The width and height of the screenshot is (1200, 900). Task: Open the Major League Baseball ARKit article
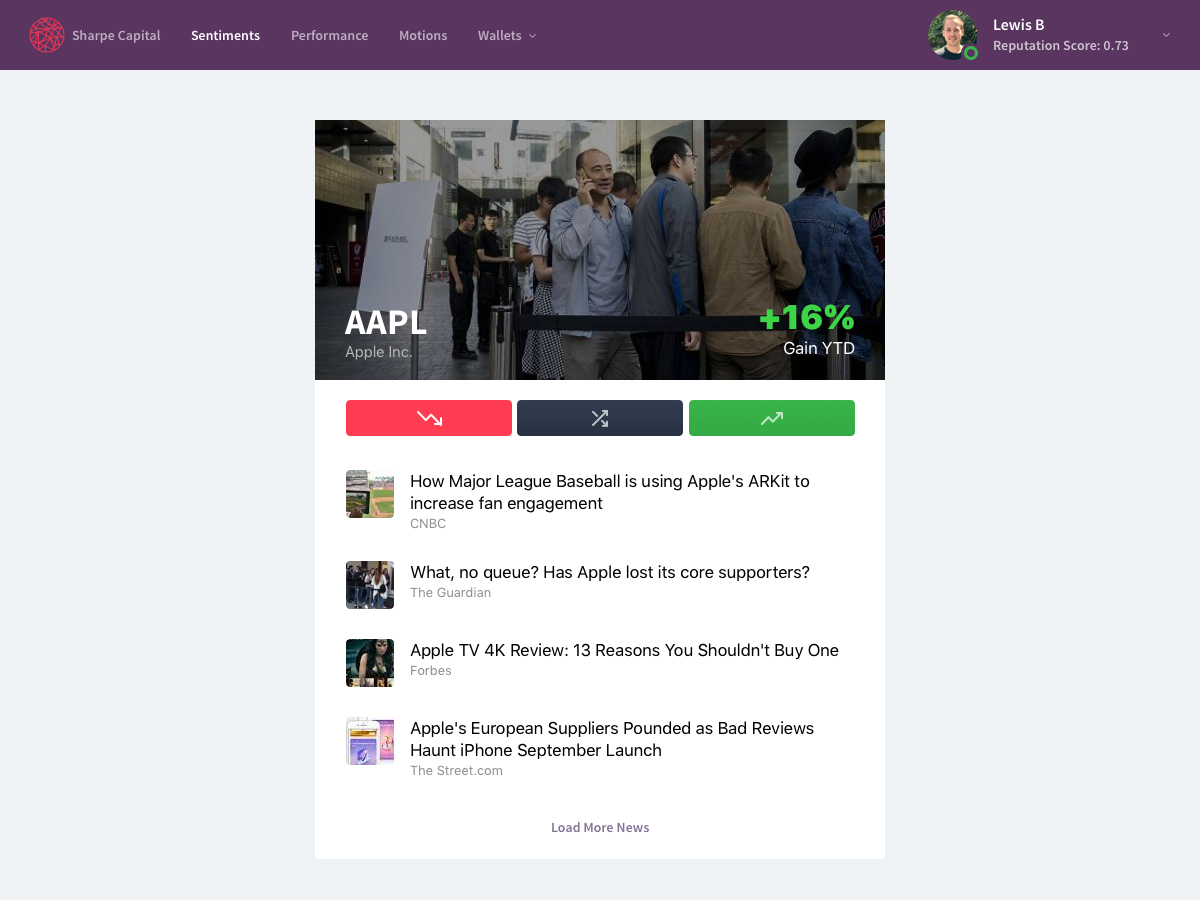tap(610, 492)
